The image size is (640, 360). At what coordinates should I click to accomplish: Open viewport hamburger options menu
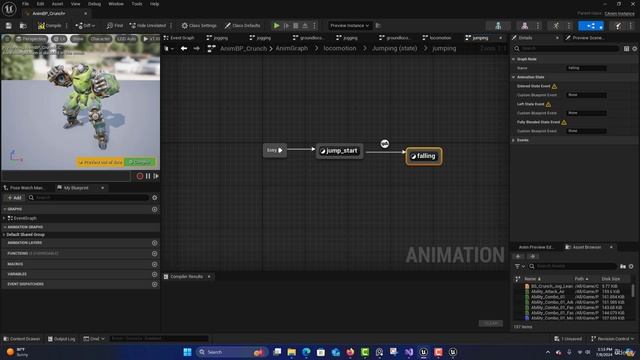[7, 39]
